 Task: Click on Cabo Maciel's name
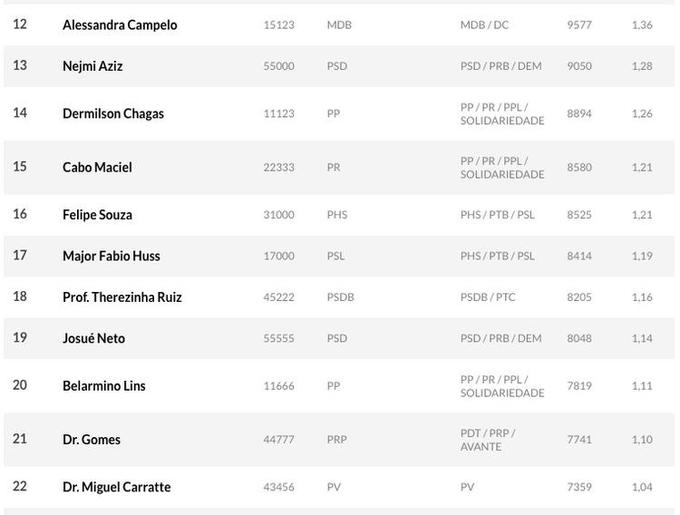click(97, 167)
